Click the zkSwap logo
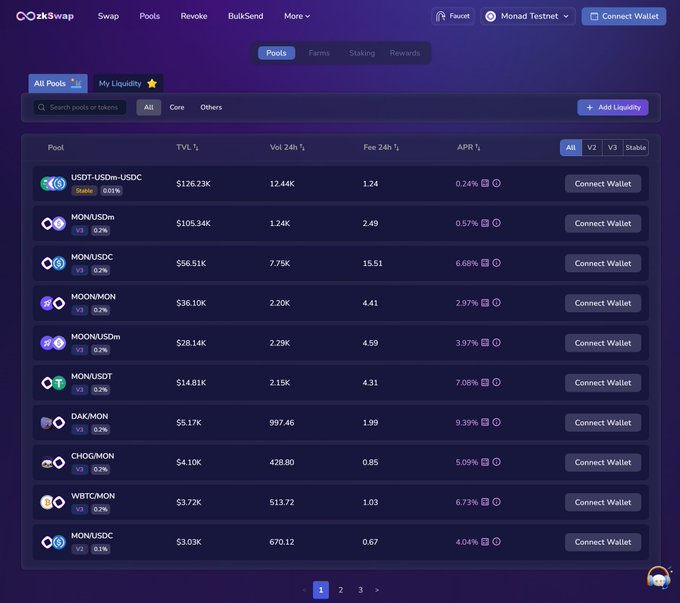Viewport: 680px width, 603px height. pos(45,16)
